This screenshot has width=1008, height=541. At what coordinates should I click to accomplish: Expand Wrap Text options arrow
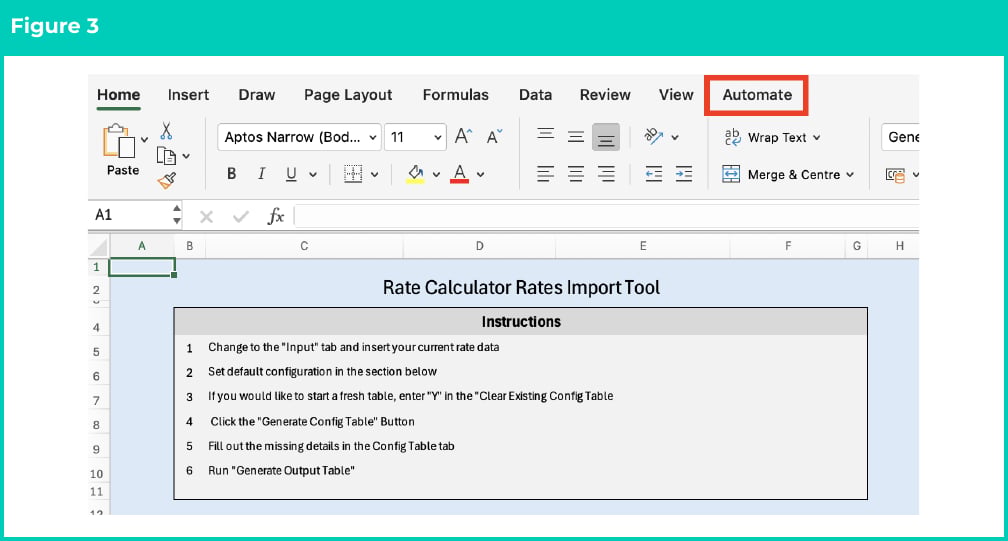point(816,137)
